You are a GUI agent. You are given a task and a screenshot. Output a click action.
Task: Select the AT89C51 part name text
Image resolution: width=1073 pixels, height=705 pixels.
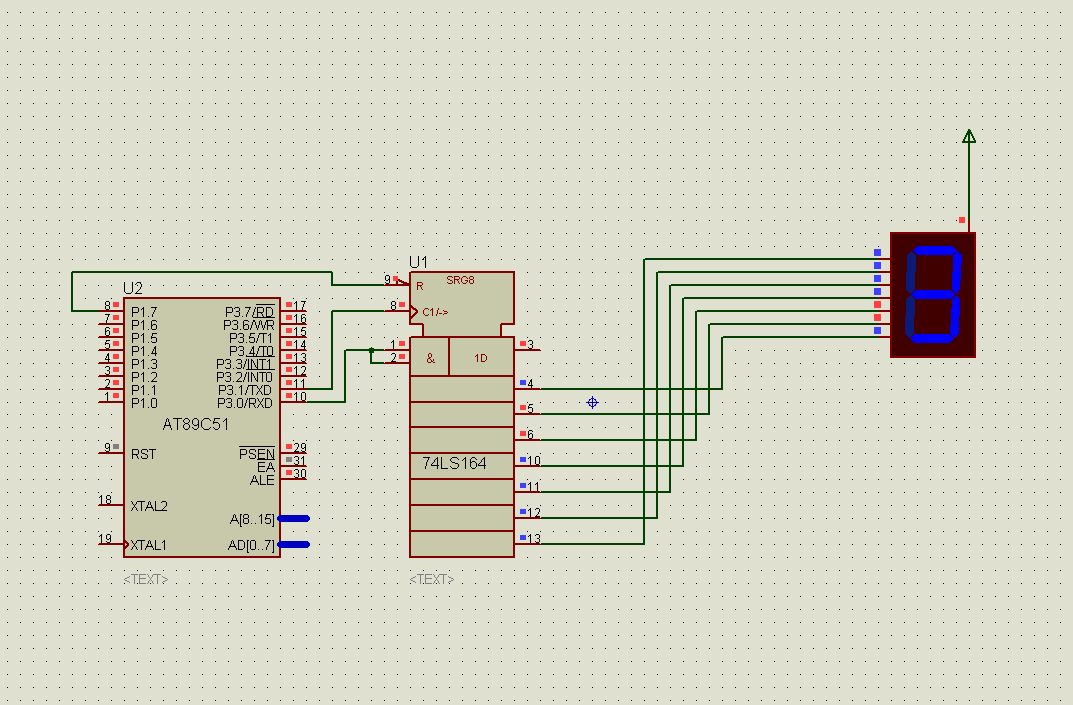click(x=196, y=424)
